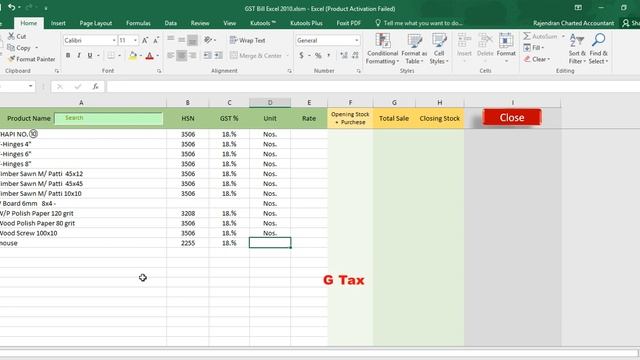Toggle Bold formatting
This screenshot has width=640, height=360.
[68, 56]
